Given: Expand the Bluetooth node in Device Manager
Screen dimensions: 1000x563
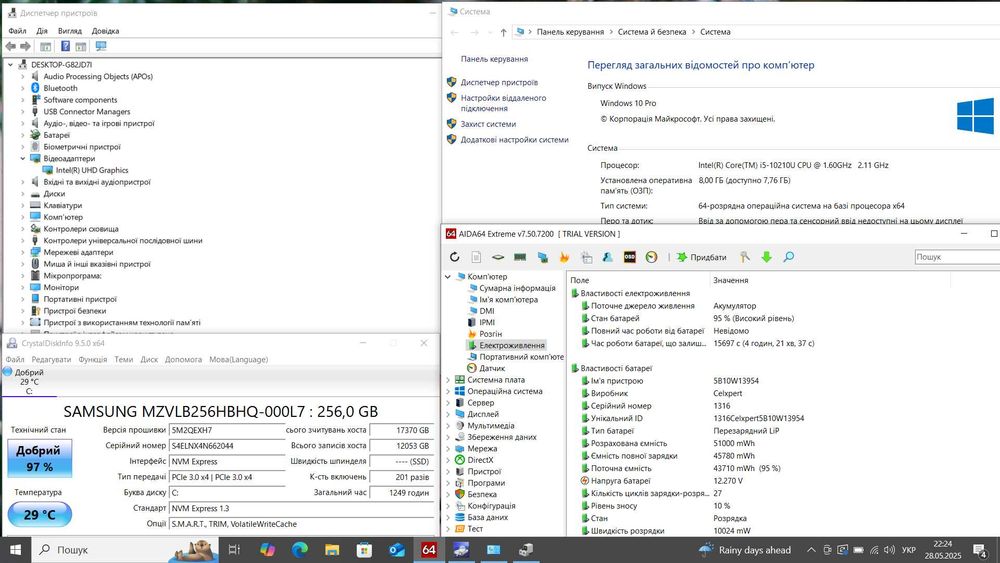Looking at the screenshot, I should pos(23,88).
